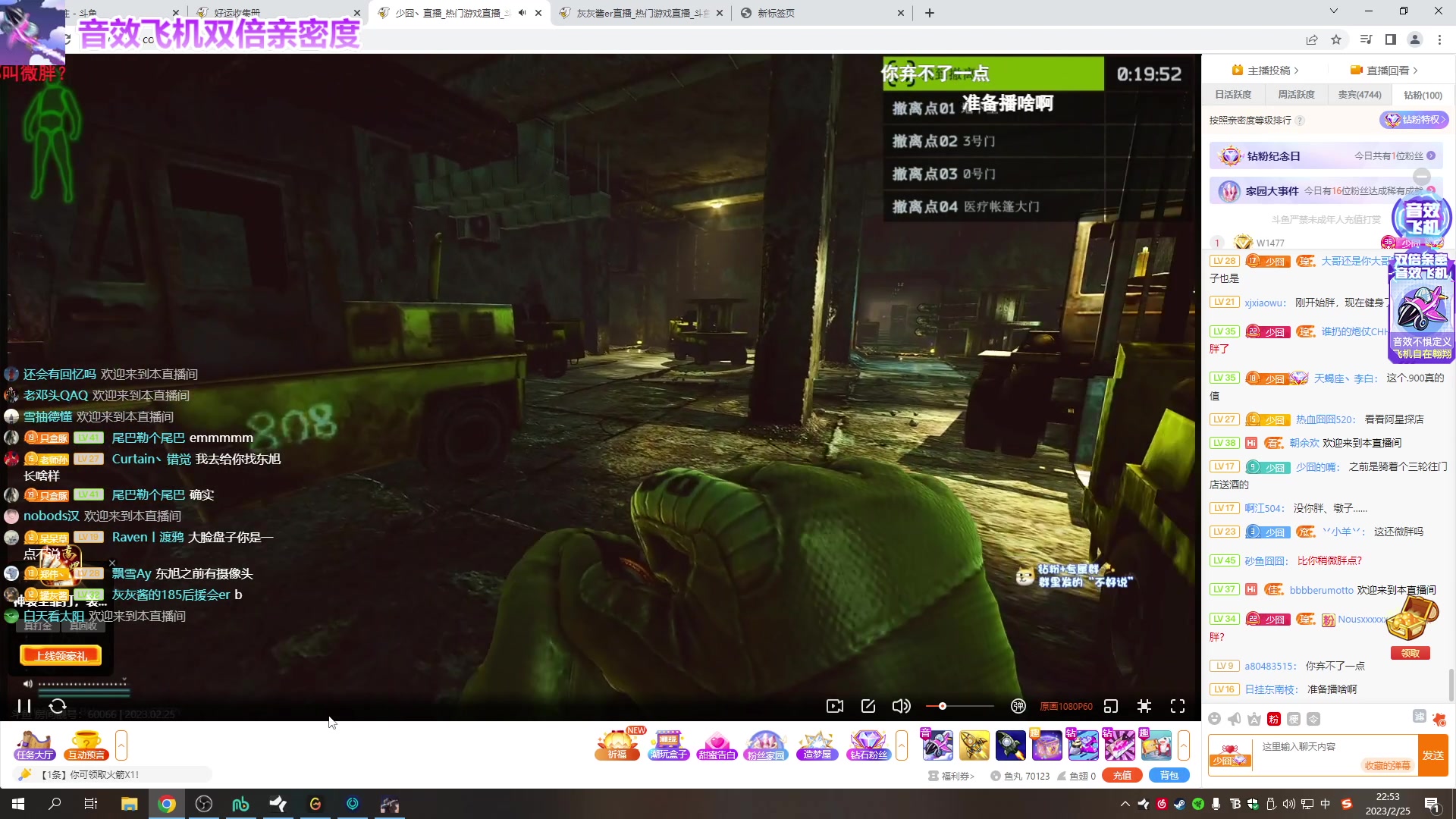Open 甜蜜告白 activity icon
This screenshot has width=1456, height=819.
(717, 745)
